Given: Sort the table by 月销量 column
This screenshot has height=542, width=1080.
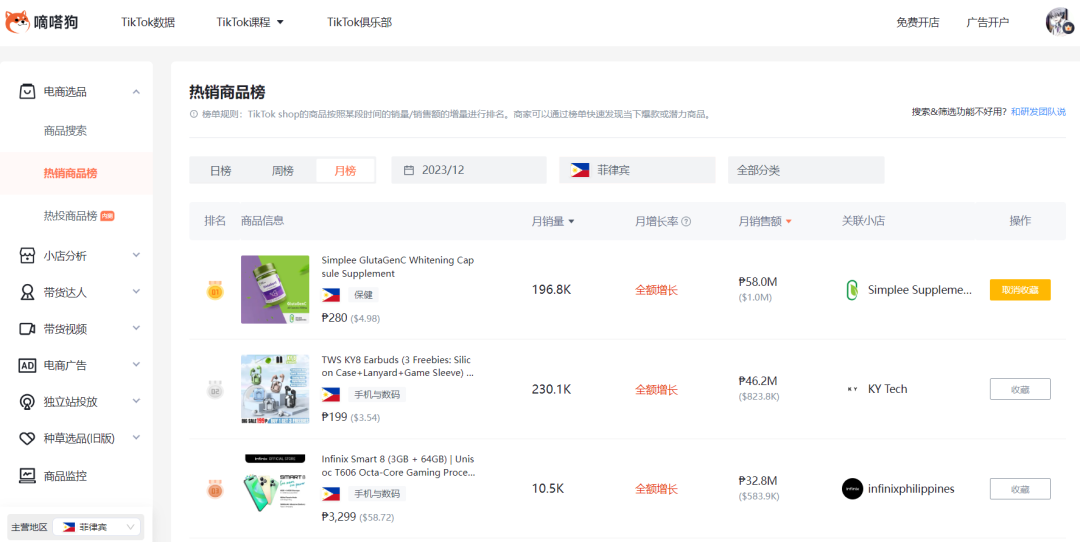Looking at the screenshot, I should click(553, 221).
